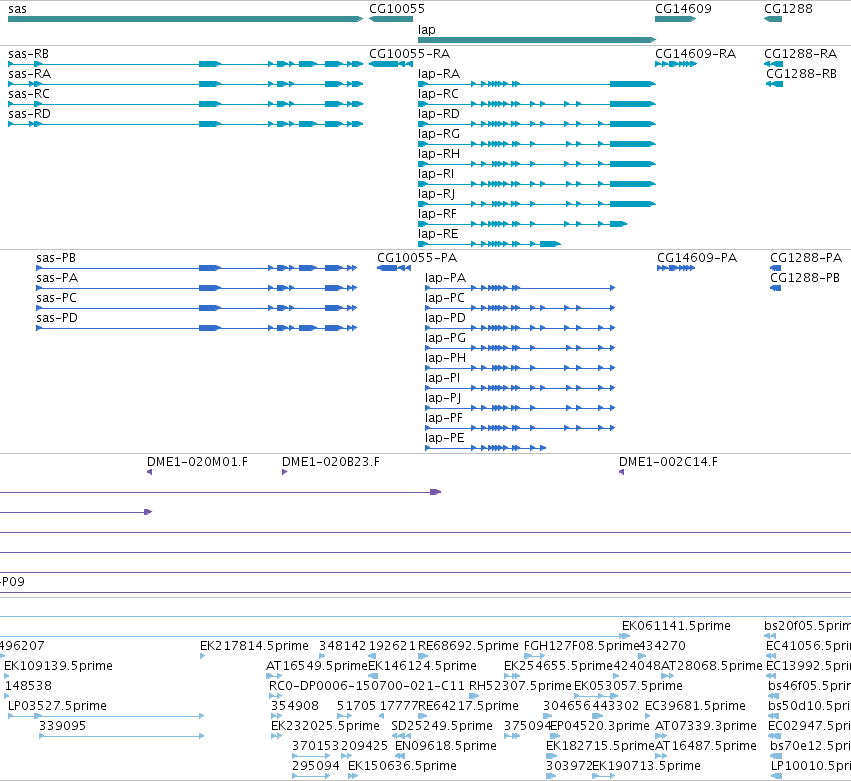Select the FGH127F08.5prime EST label

(x=581, y=646)
